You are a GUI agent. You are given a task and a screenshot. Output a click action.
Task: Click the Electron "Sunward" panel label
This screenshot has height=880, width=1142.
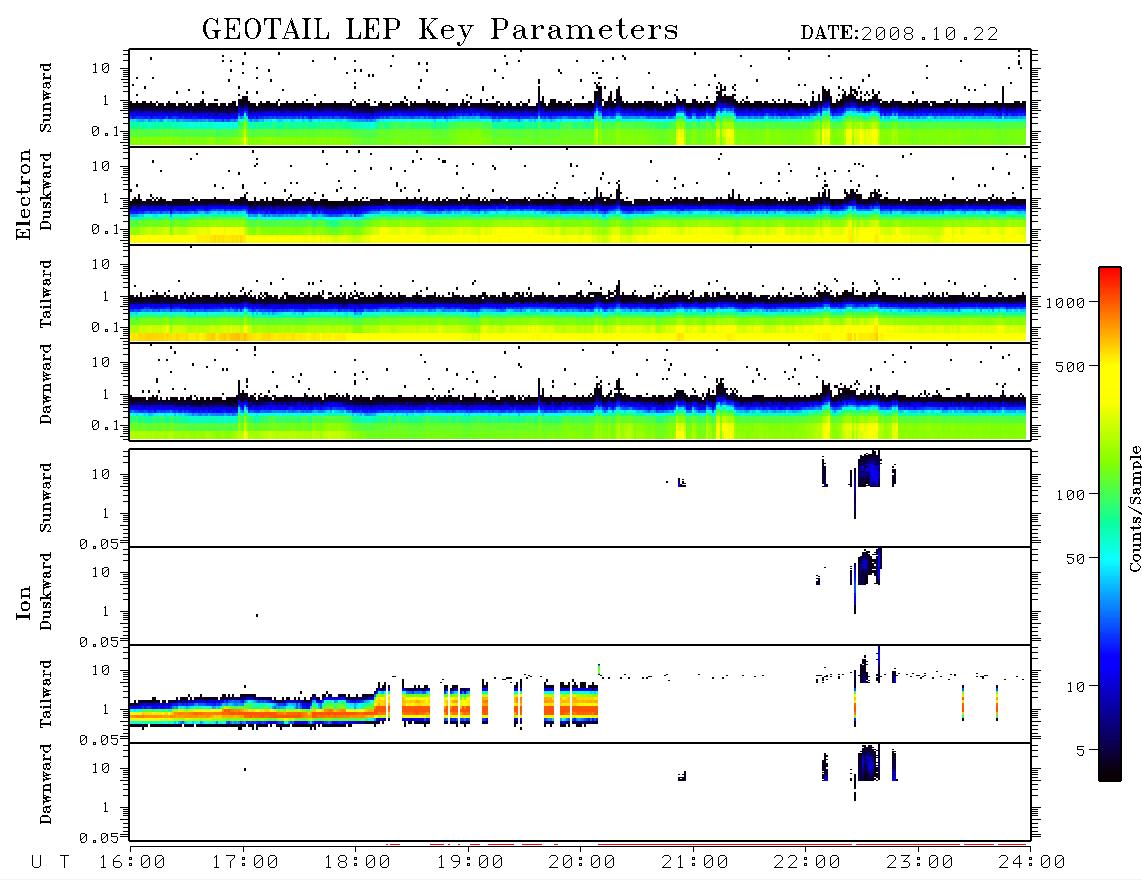46,98
